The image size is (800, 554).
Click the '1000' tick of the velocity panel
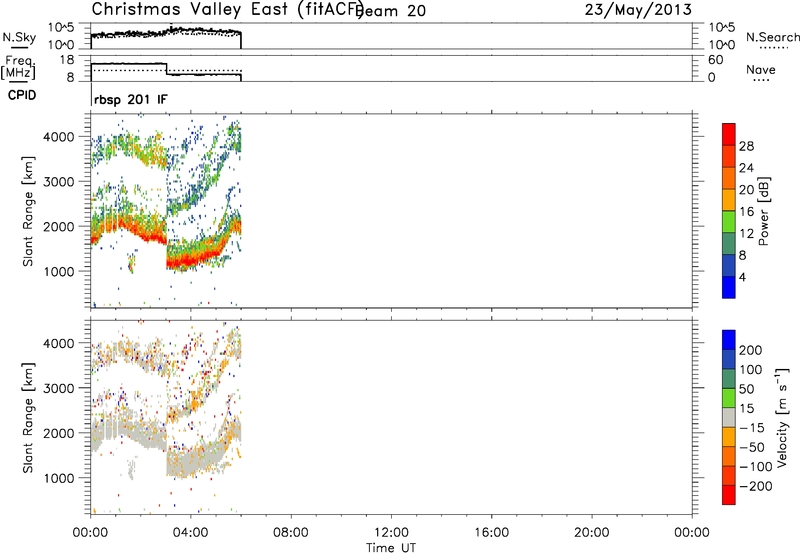58,478
